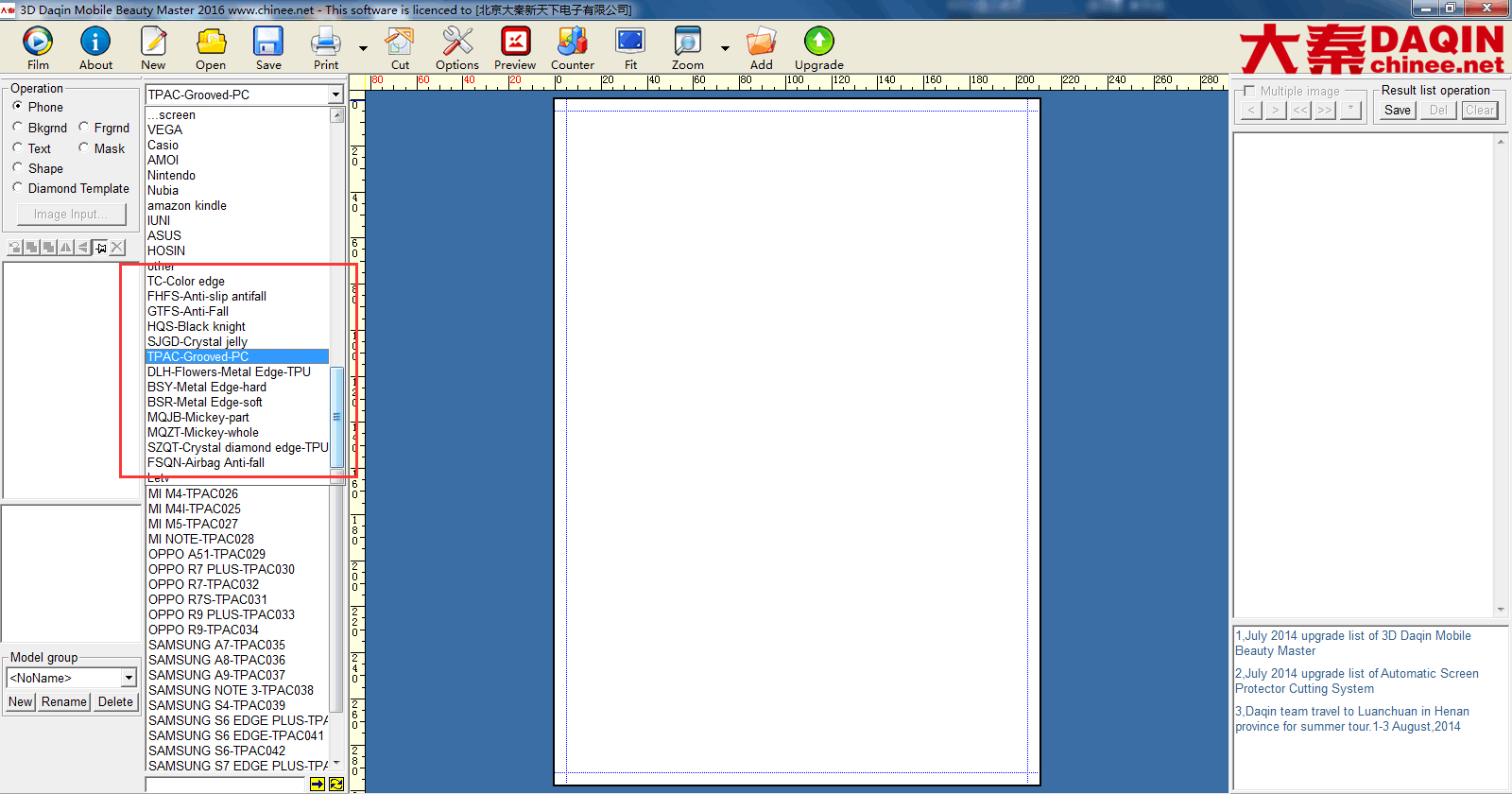Click the Add toolbar icon
1512x794 pixels.
(762, 42)
